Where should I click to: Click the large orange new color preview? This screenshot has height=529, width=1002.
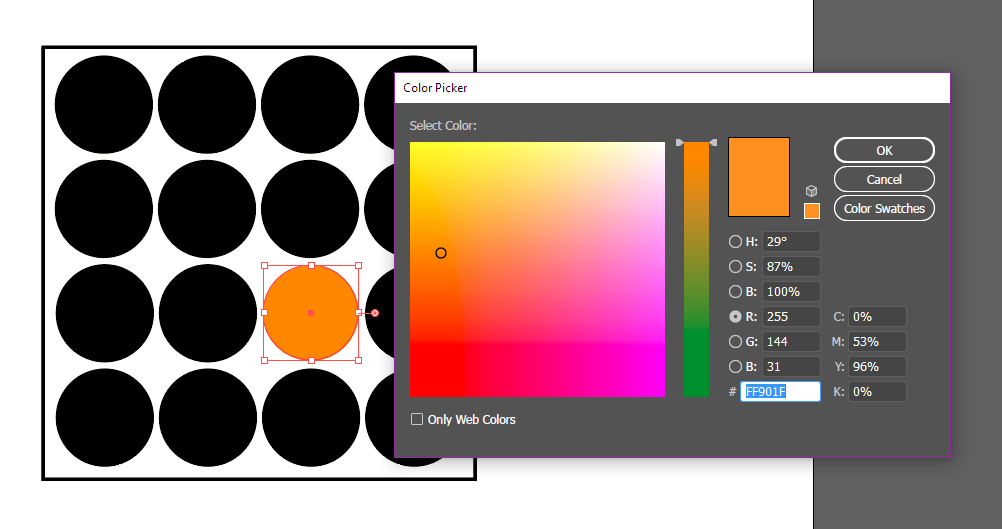pos(759,177)
